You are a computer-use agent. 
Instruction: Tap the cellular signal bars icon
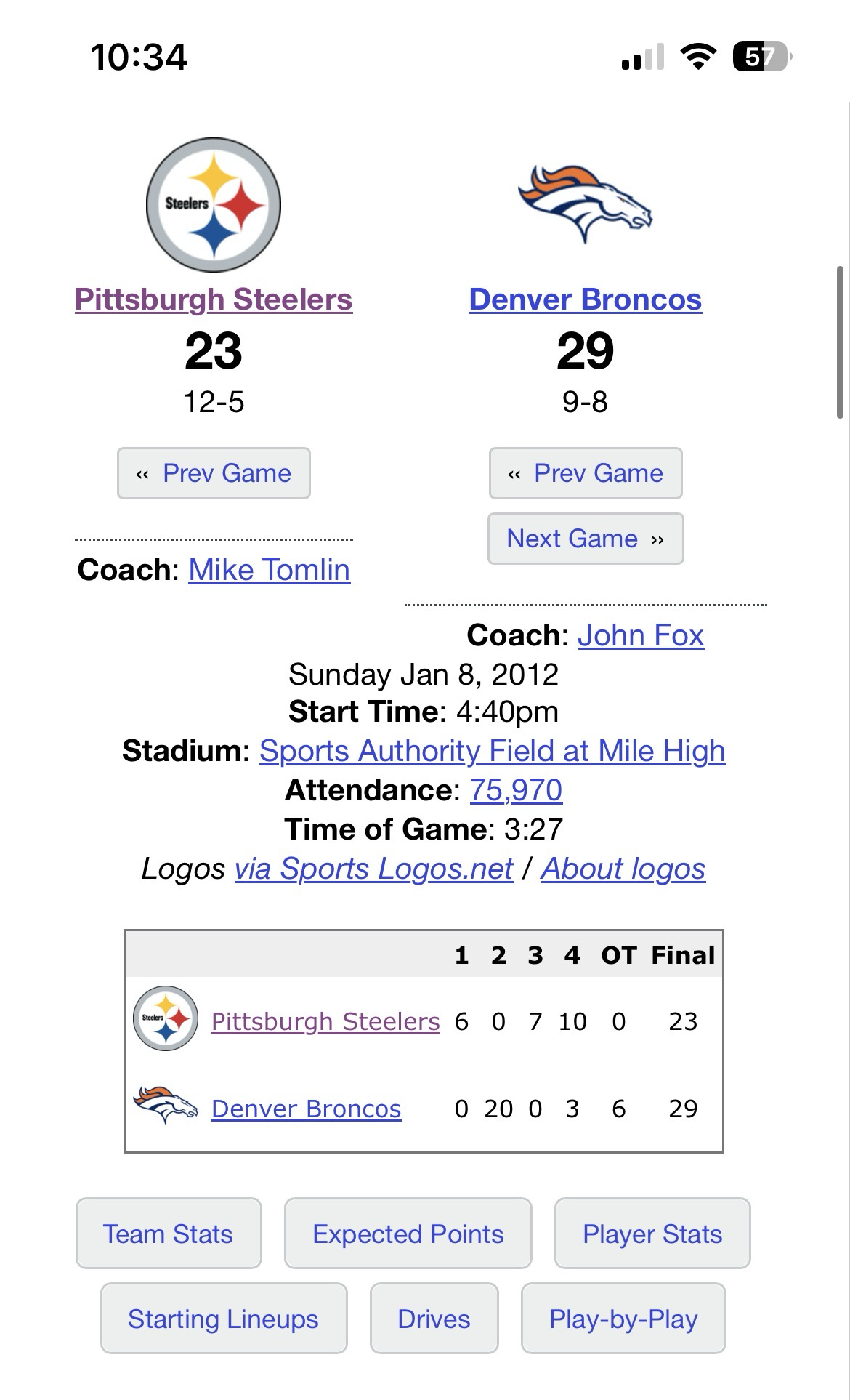point(643,57)
